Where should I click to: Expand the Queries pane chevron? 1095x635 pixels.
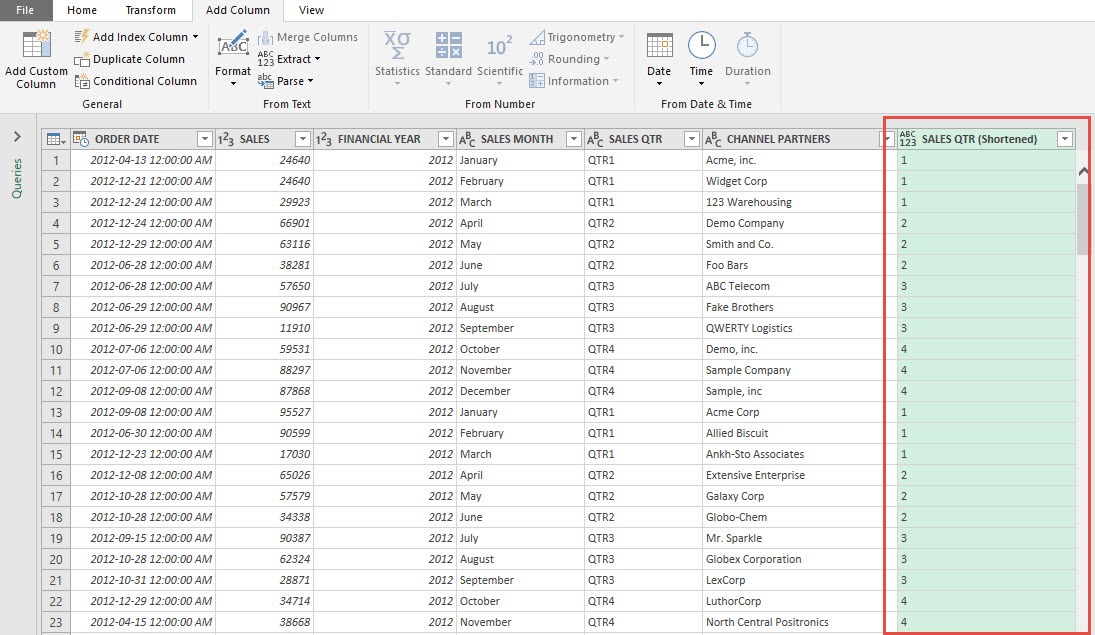point(17,136)
